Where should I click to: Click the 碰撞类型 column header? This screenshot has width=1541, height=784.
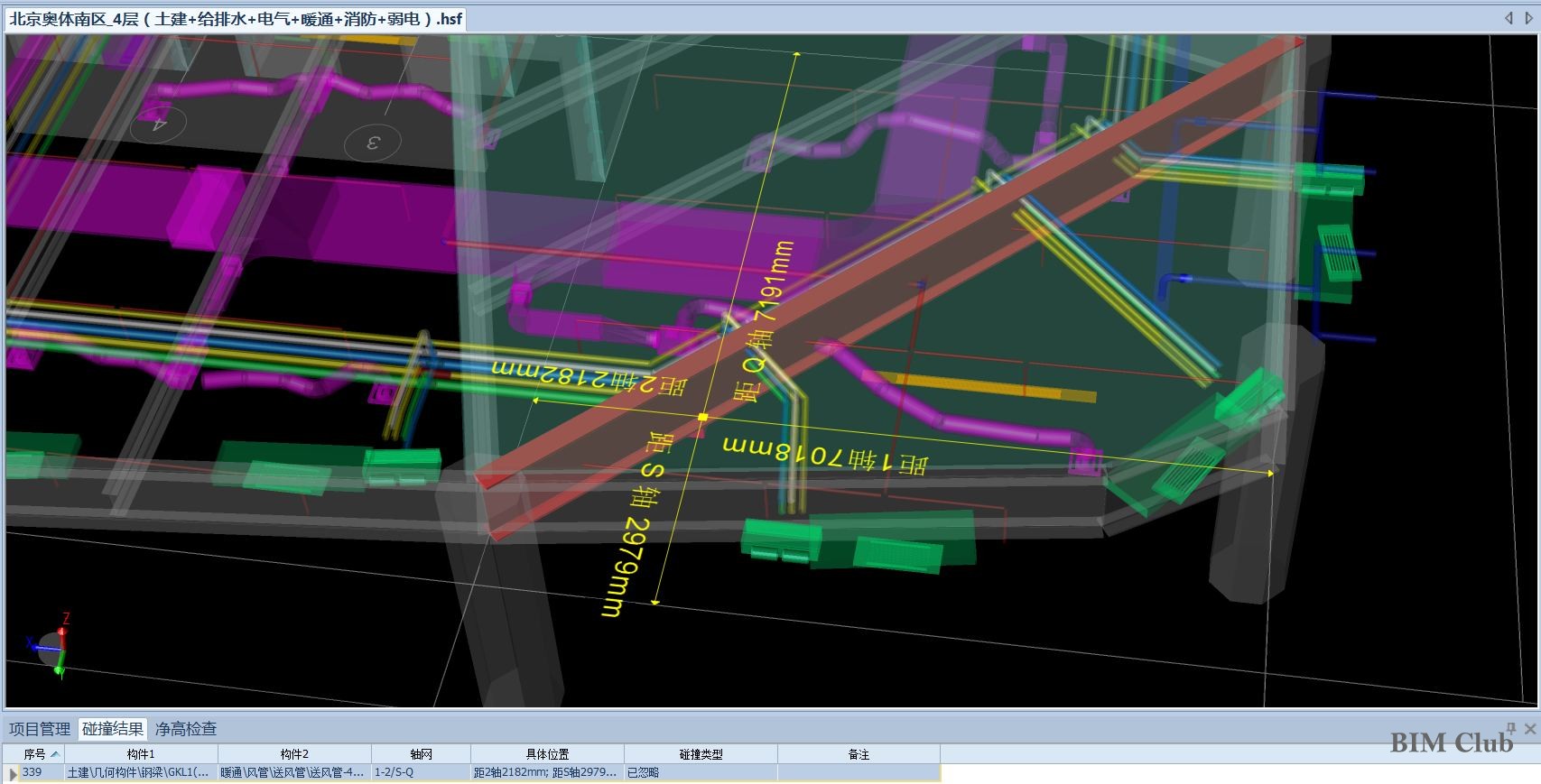tap(701, 754)
